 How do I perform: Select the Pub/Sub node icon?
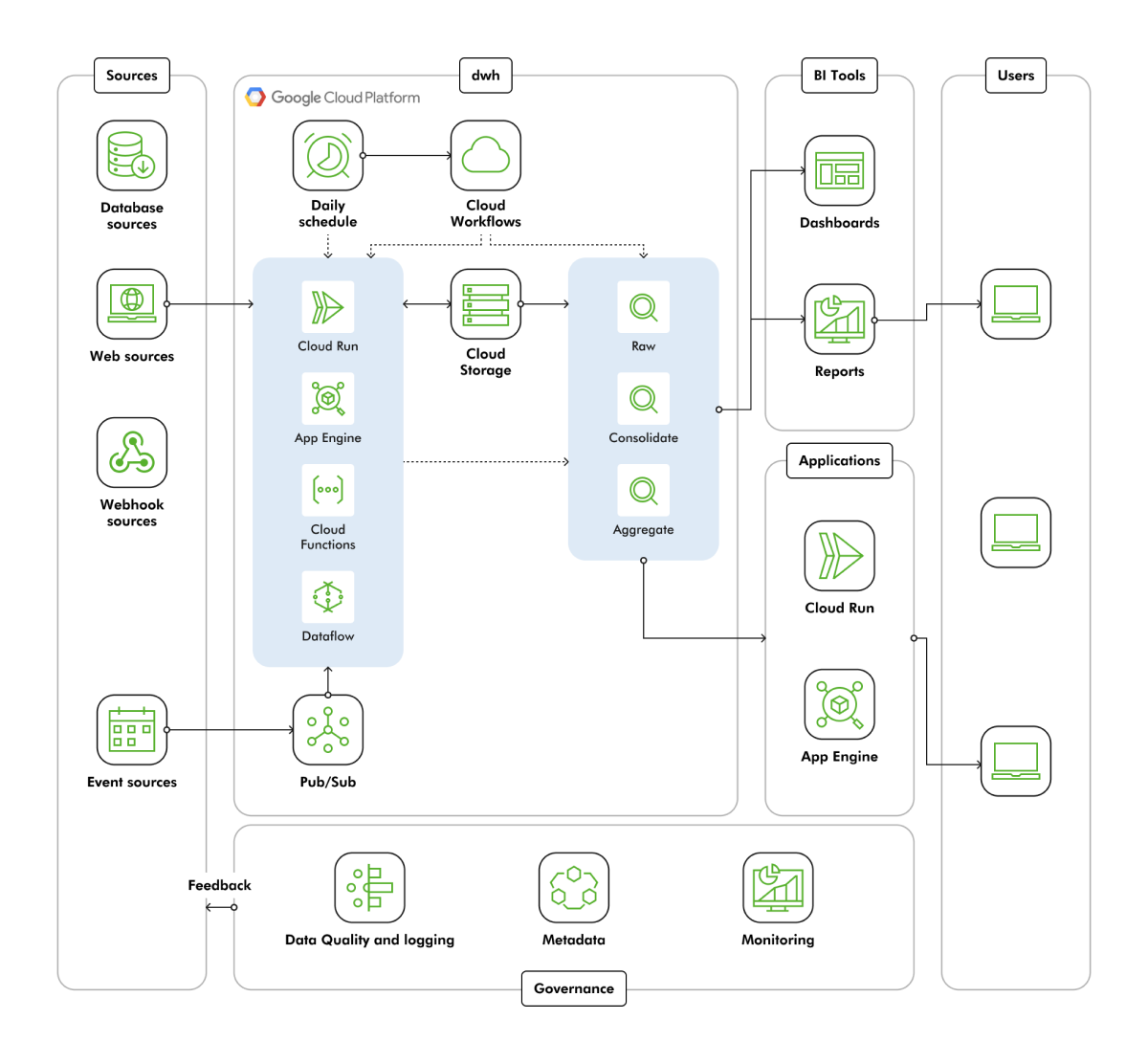[x=328, y=729]
